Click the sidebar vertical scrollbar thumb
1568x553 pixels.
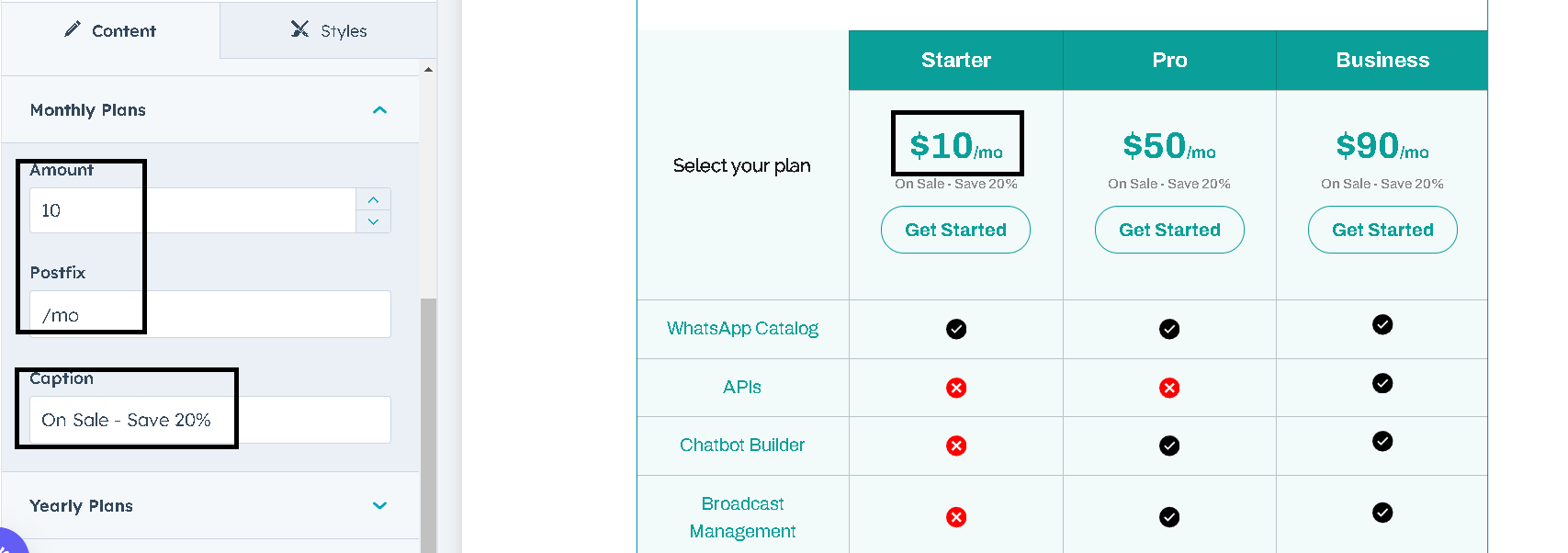coord(428,423)
